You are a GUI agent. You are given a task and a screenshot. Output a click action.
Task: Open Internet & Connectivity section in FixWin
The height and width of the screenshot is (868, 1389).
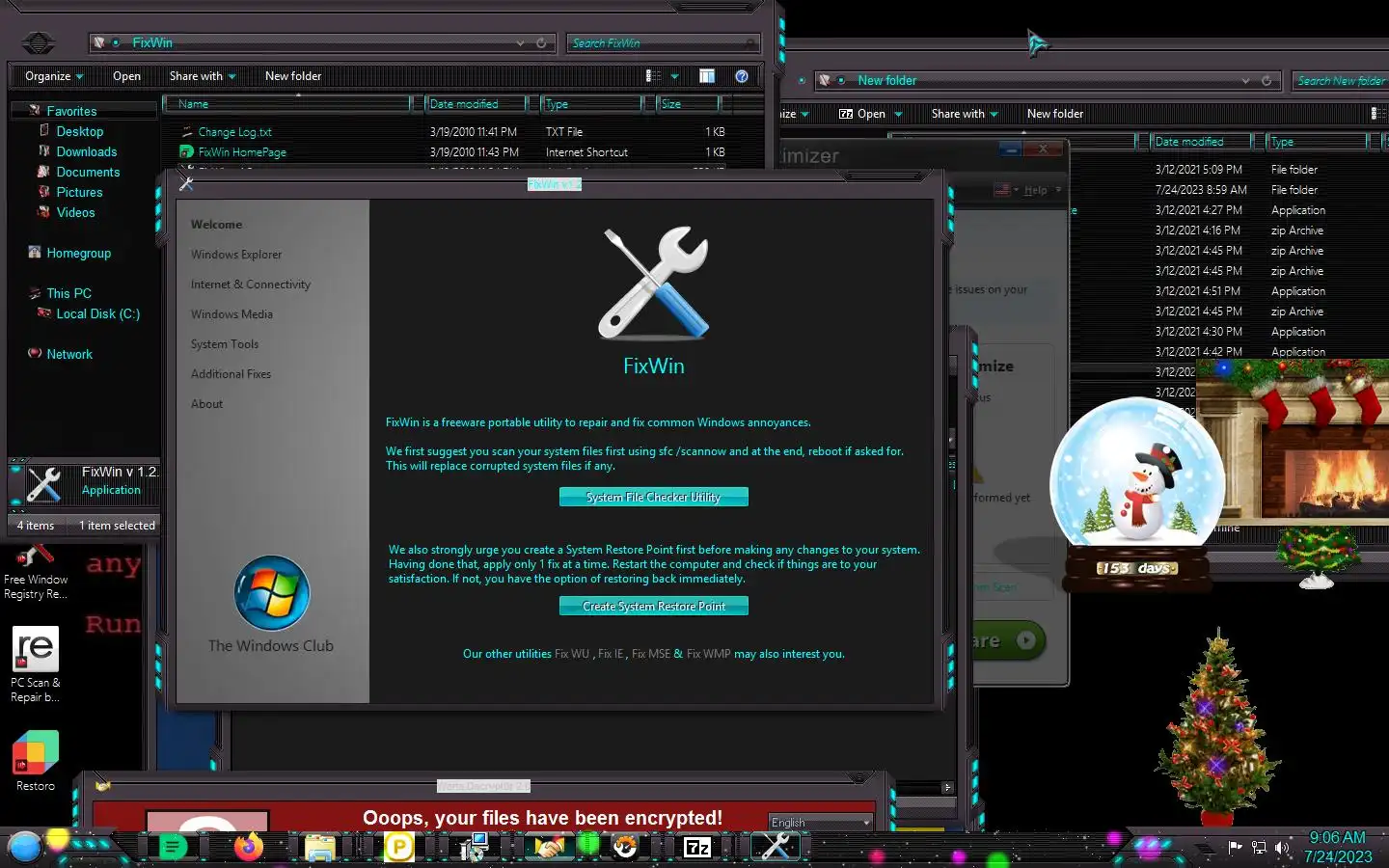pyautogui.click(x=251, y=285)
